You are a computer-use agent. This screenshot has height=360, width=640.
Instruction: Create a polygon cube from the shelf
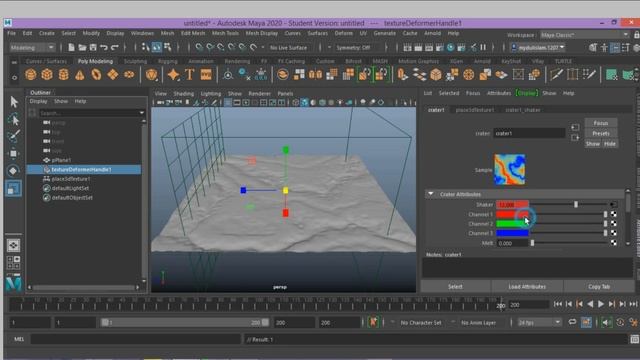[x=47, y=75]
